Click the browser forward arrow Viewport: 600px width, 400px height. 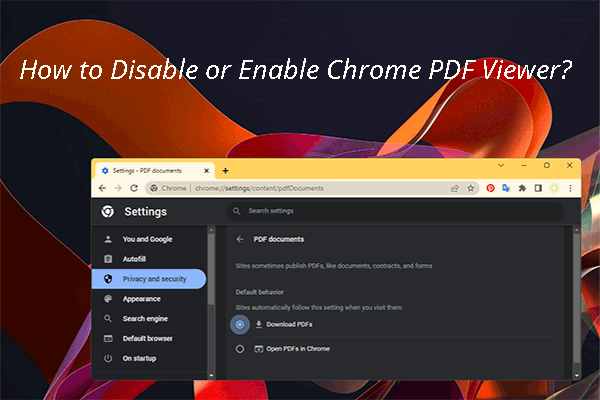pos(118,188)
